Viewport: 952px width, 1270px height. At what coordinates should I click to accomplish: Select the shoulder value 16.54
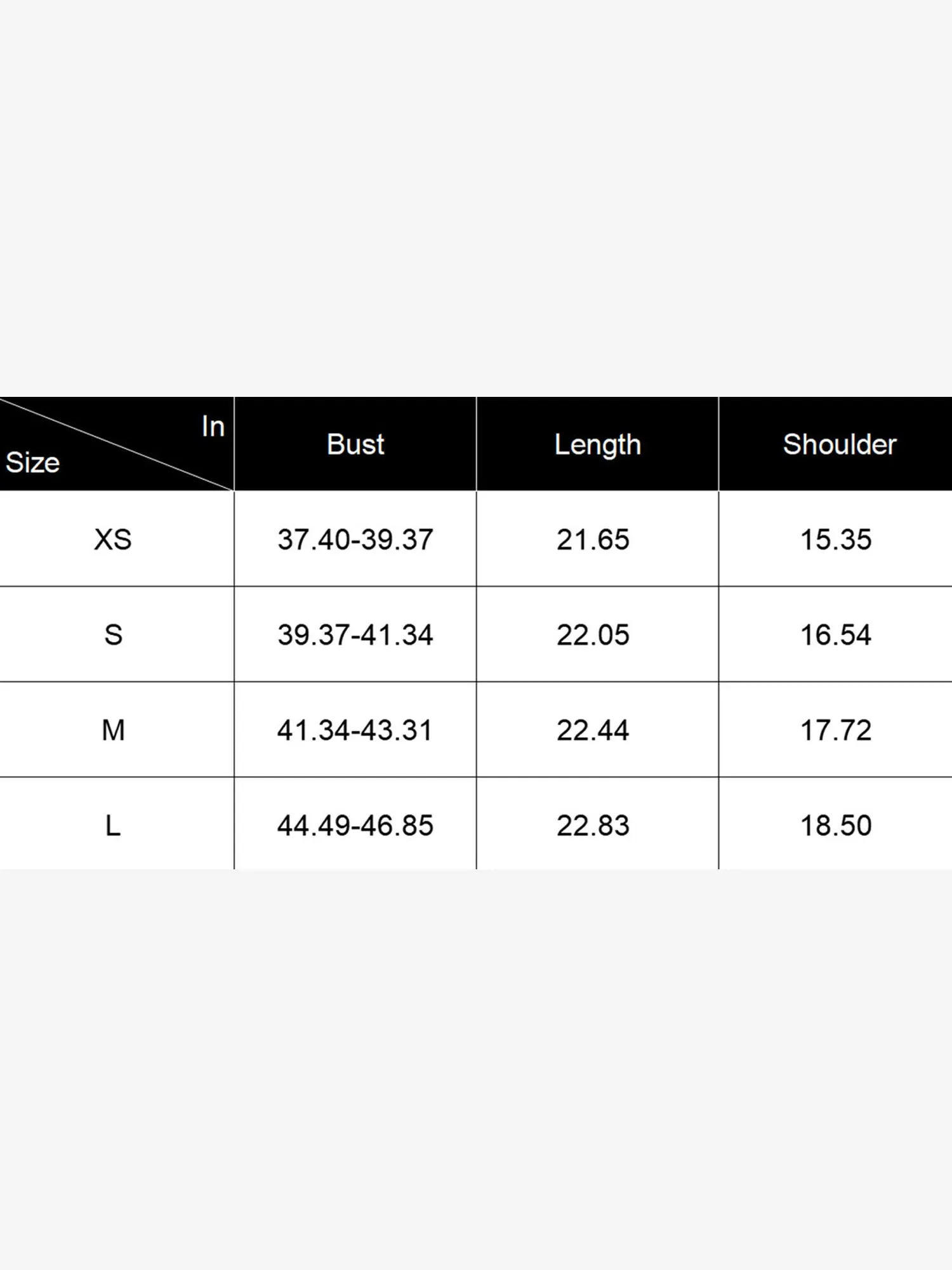[836, 635]
